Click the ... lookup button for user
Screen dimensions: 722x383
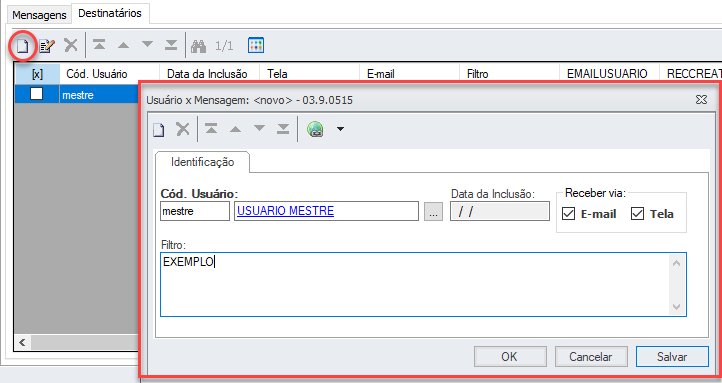(x=433, y=212)
